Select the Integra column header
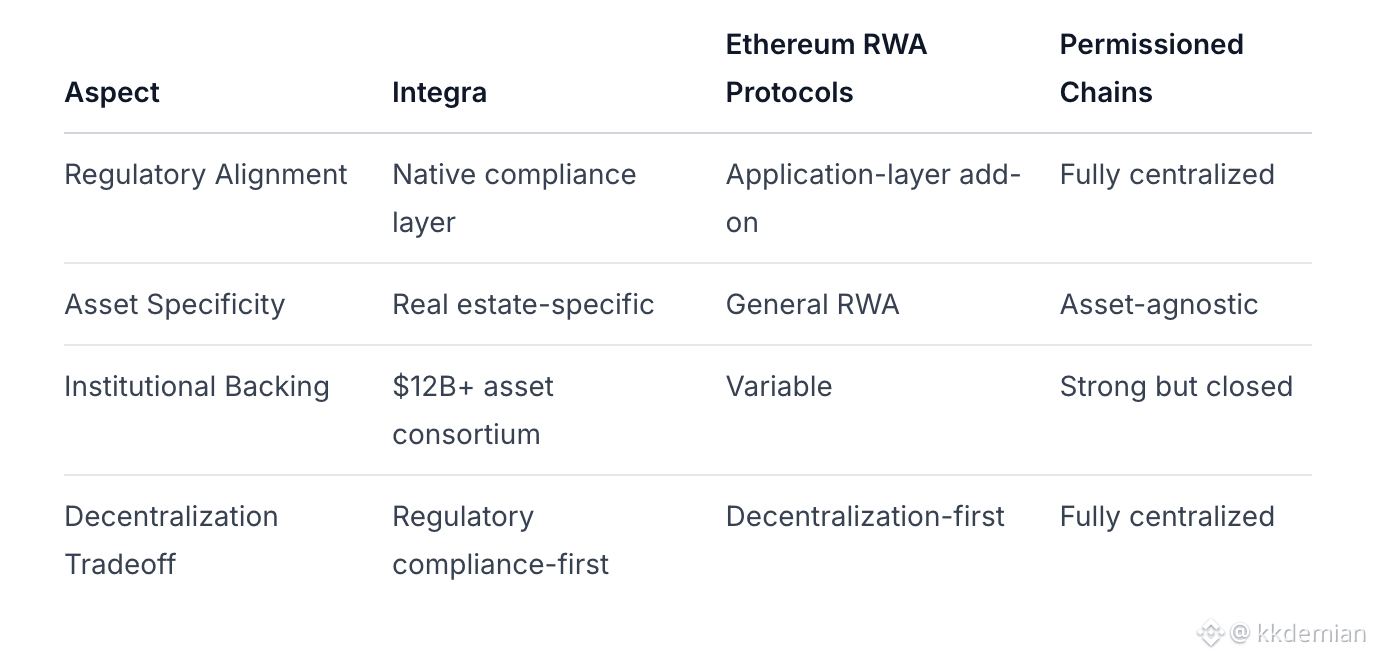1374x658 pixels. pos(439,92)
